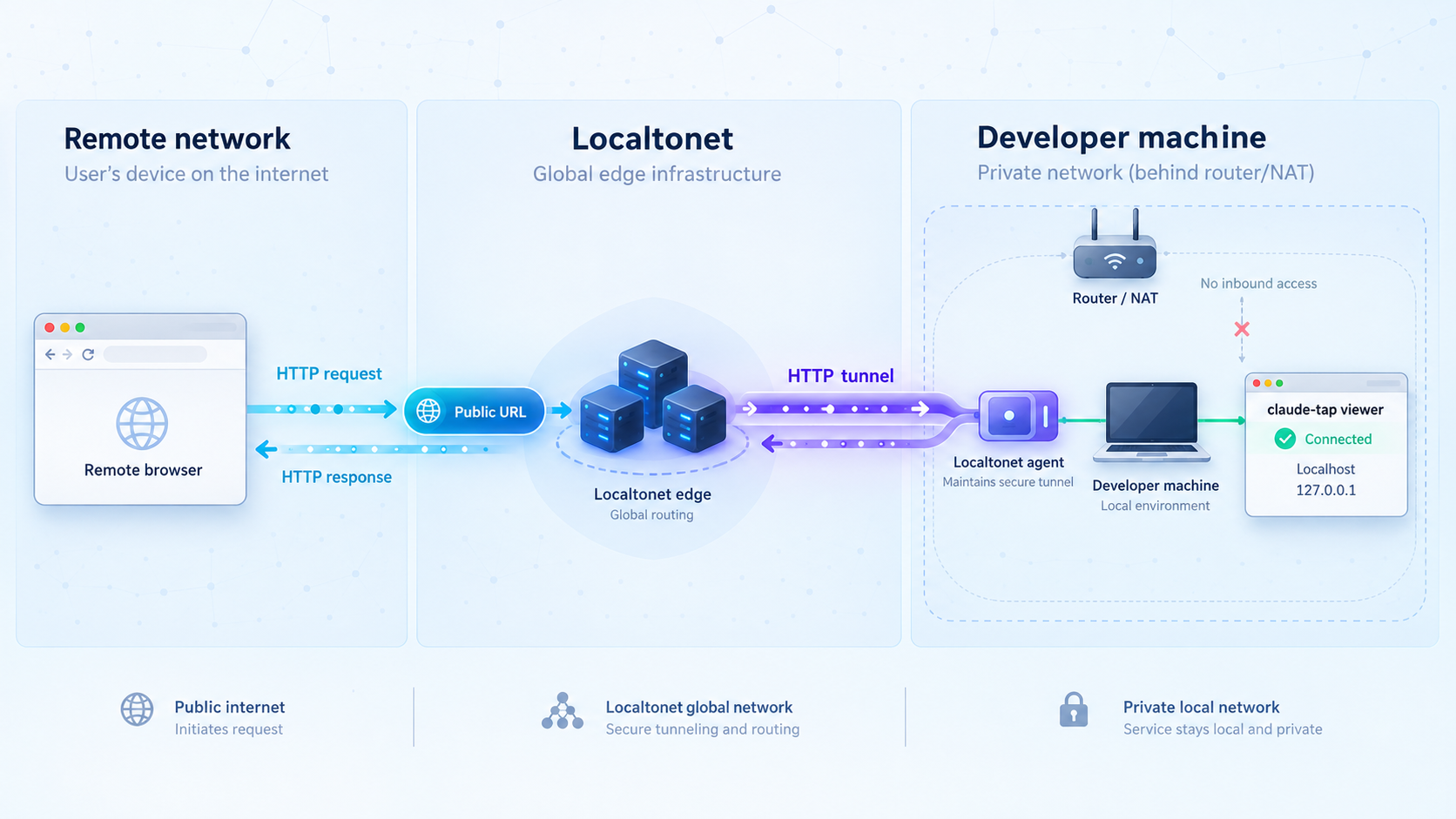The width and height of the screenshot is (1456, 819).
Task: Click the "Global edge infrastructure" subtitle
Action: (657, 174)
